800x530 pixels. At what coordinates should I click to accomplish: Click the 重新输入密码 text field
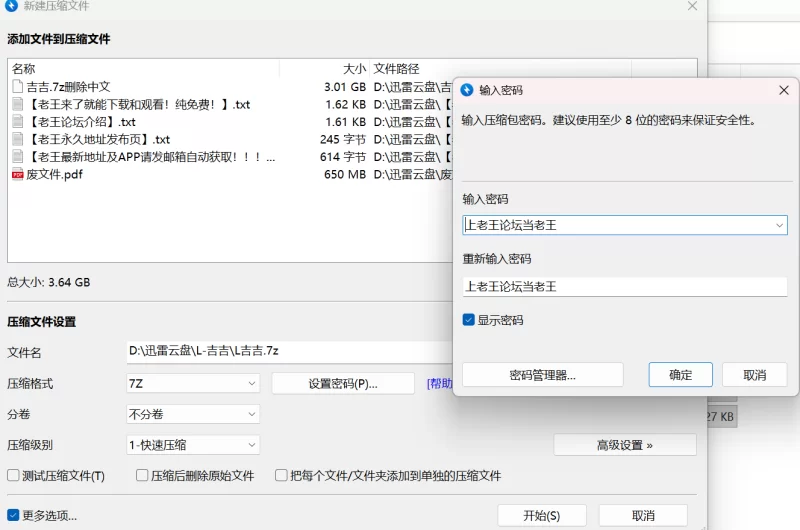click(624, 287)
